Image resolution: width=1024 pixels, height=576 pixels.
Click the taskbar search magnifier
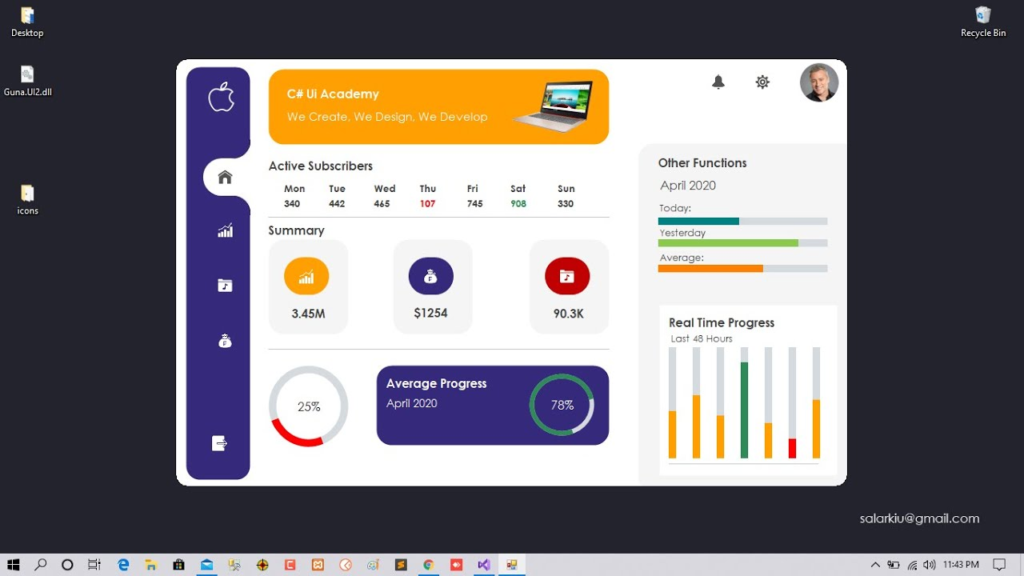click(40, 565)
